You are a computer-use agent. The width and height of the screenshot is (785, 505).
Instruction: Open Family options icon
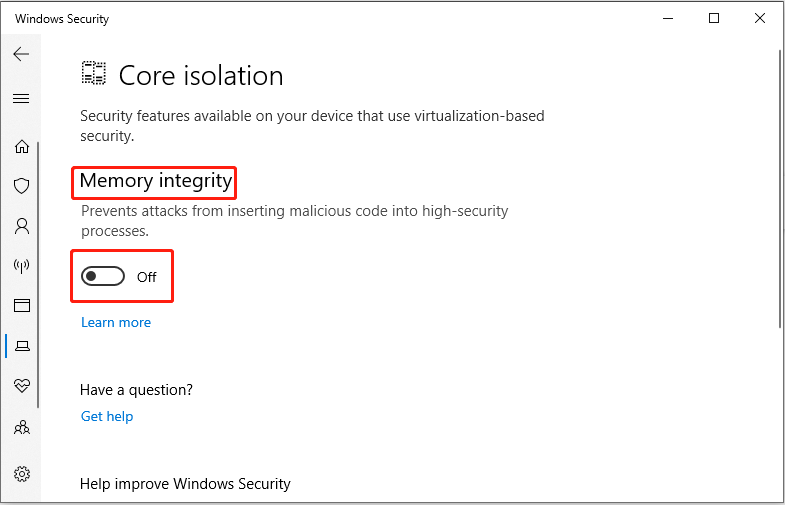[21, 427]
